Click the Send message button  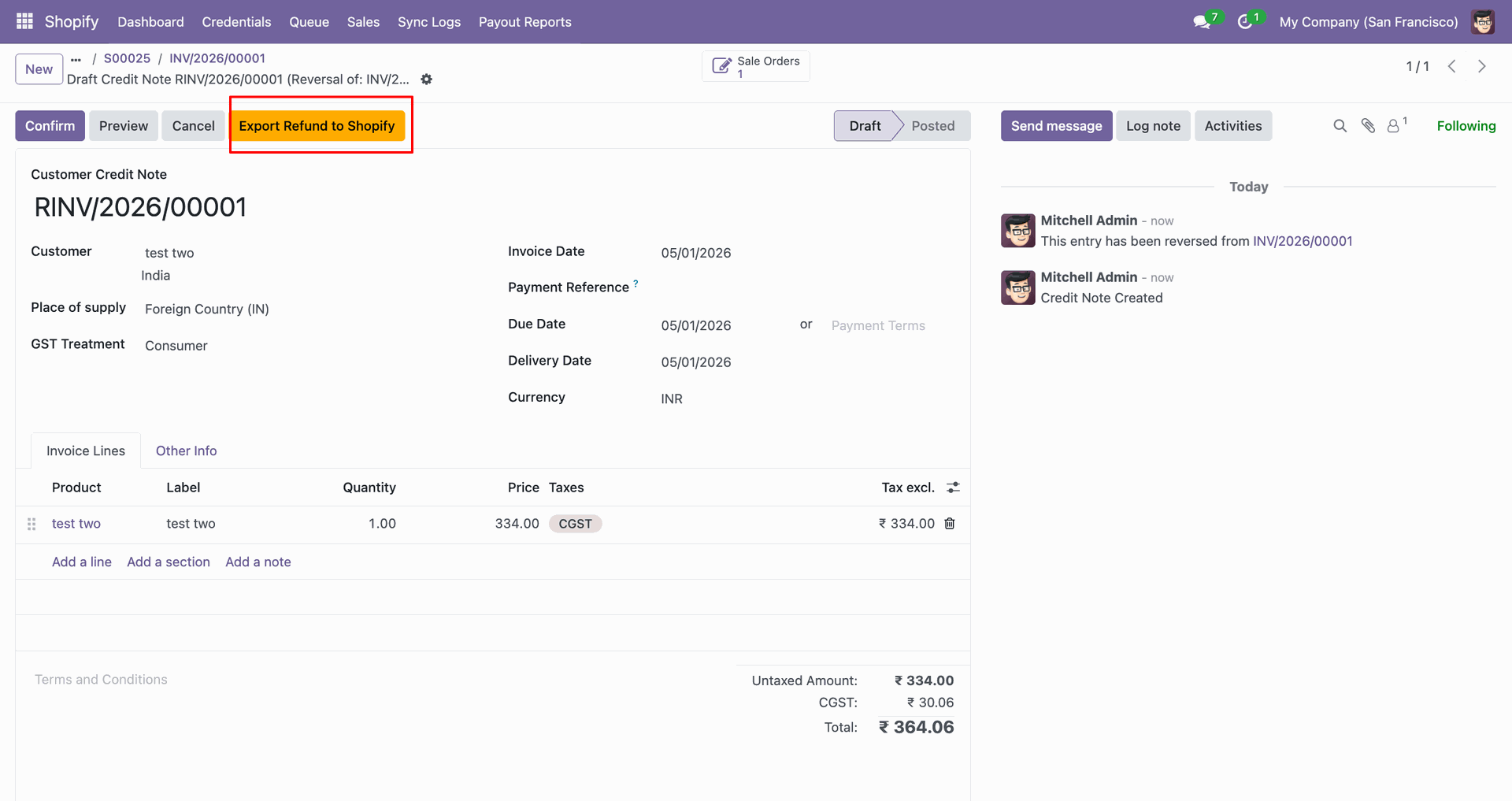[x=1056, y=126]
